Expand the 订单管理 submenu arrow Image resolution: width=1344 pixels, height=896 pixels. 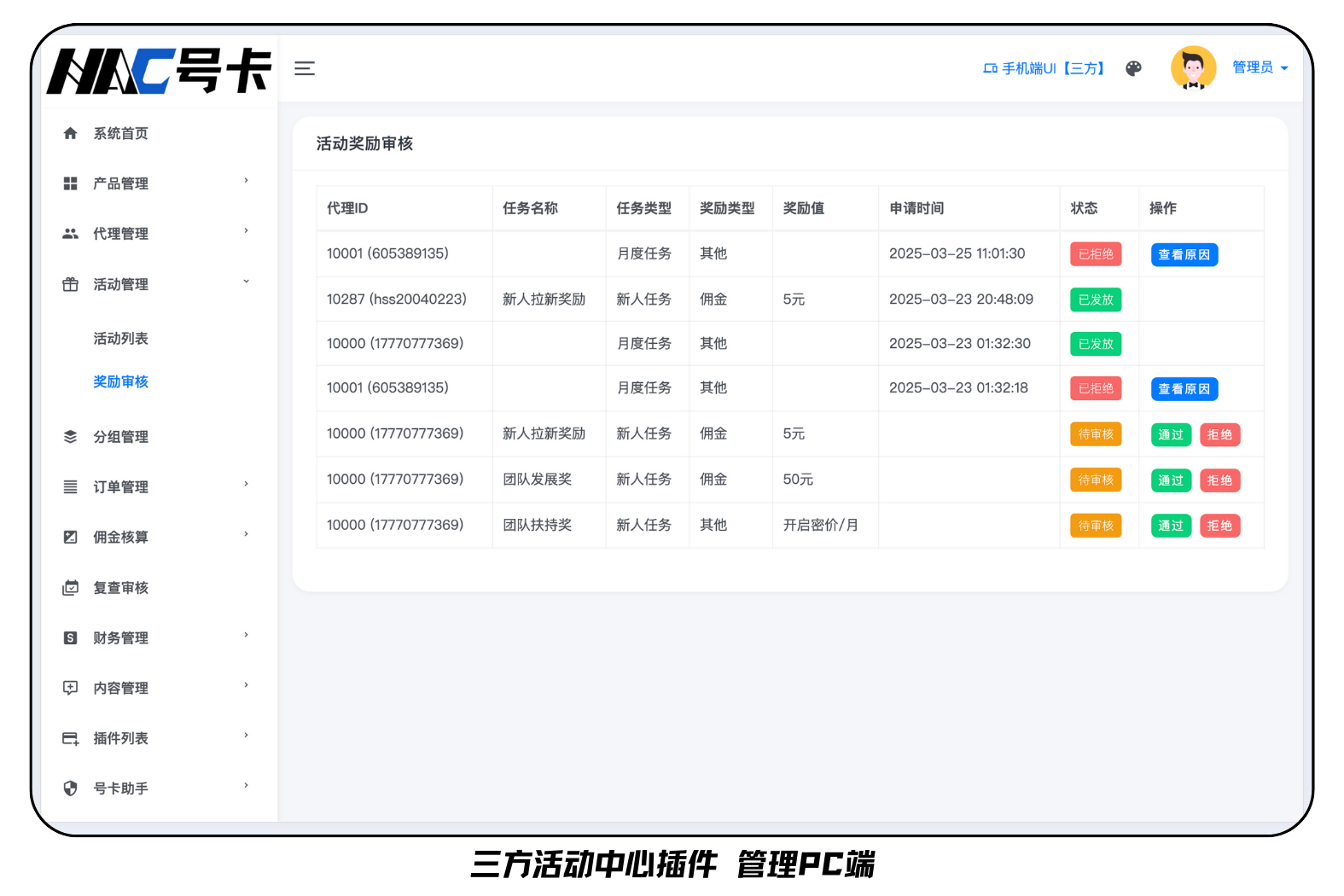(247, 485)
